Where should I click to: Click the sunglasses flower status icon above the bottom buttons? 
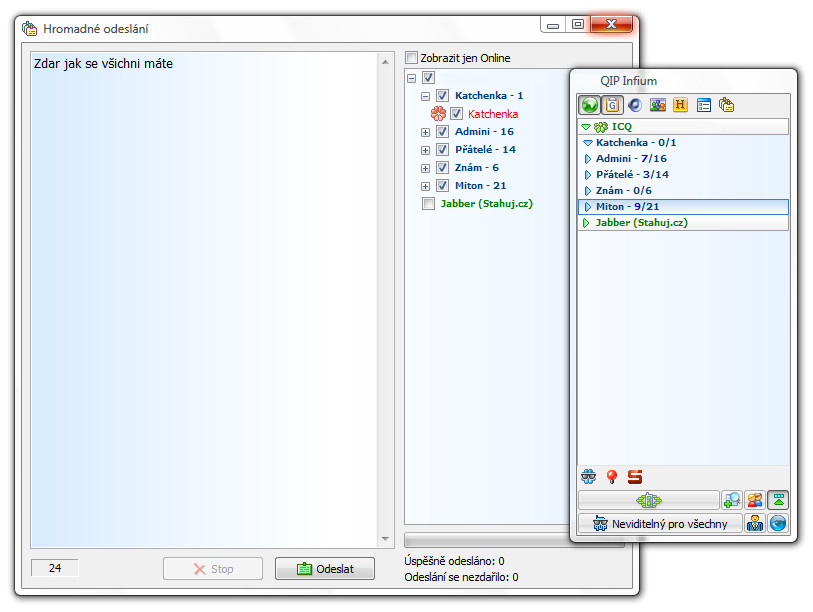click(588, 476)
